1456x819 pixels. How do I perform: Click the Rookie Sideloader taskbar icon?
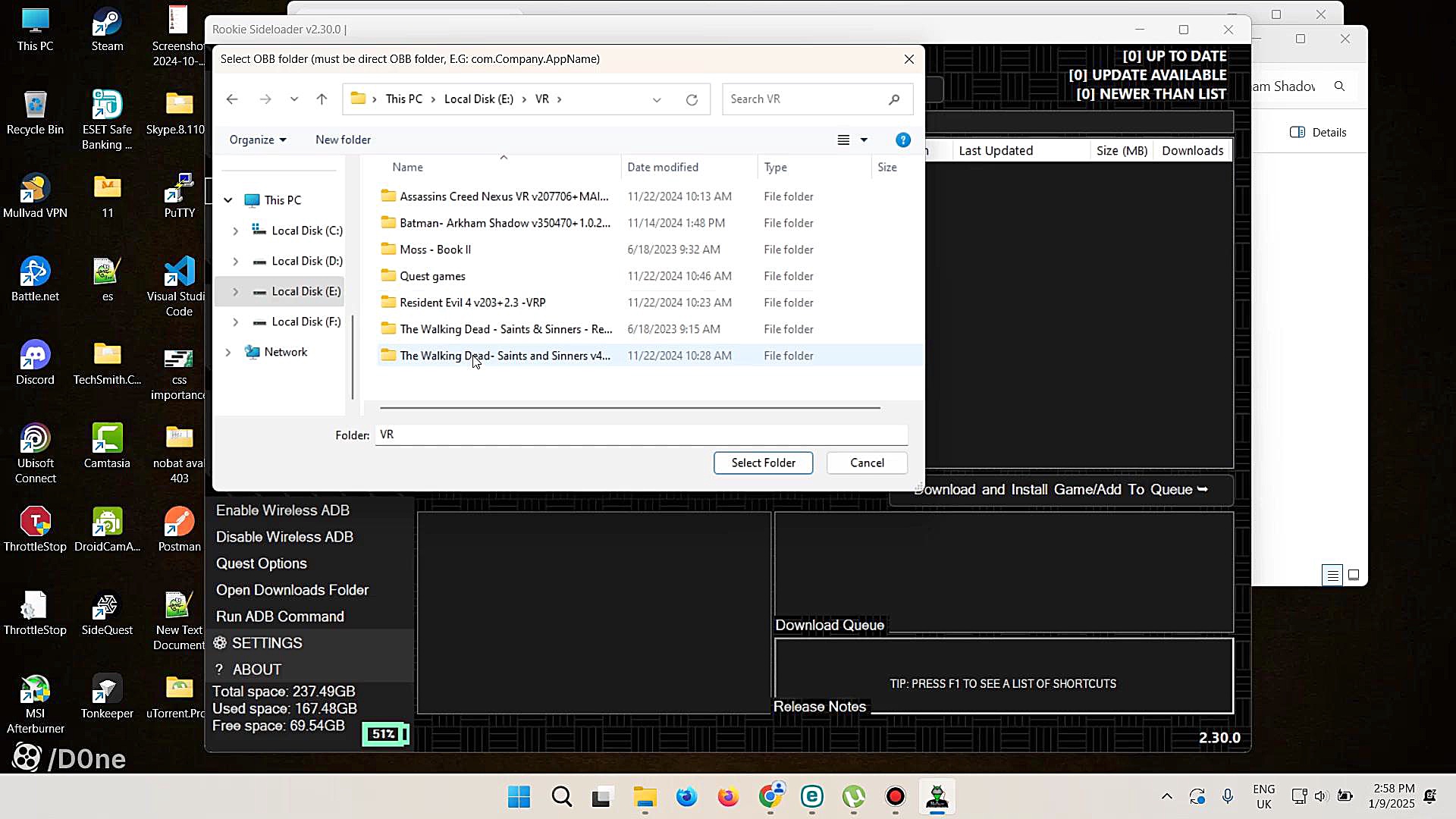[x=937, y=797]
